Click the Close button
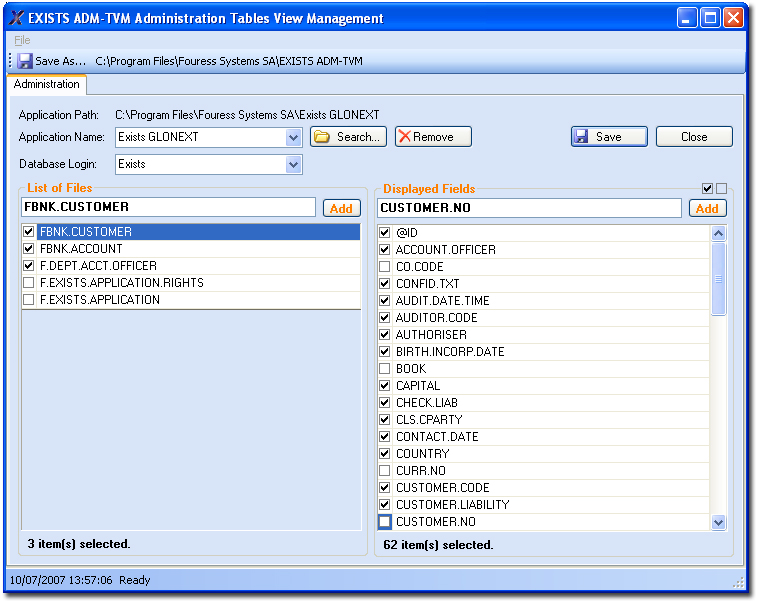Screen dimensions: 757x602 tap(694, 137)
